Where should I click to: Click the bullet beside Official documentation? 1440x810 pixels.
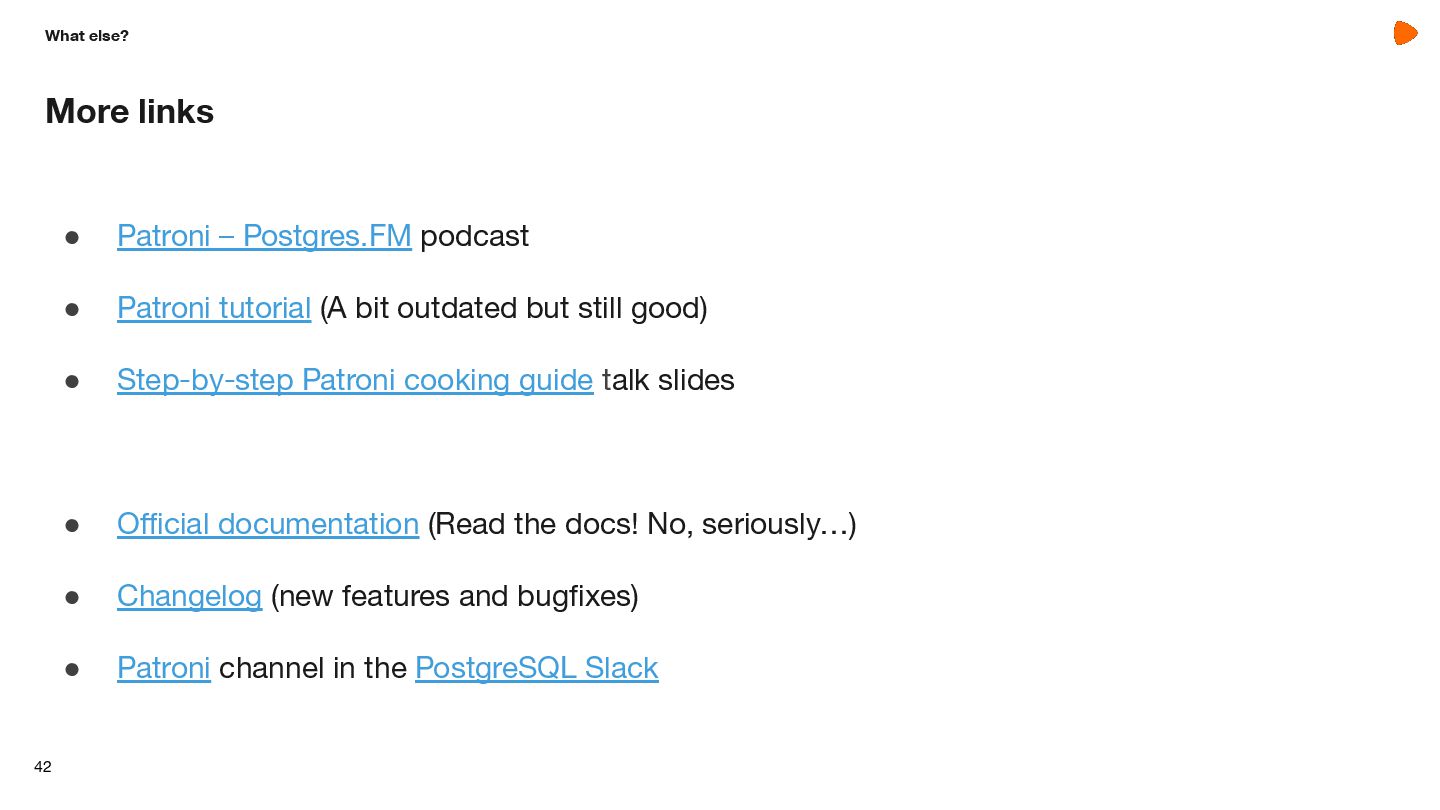tap(72, 525)
